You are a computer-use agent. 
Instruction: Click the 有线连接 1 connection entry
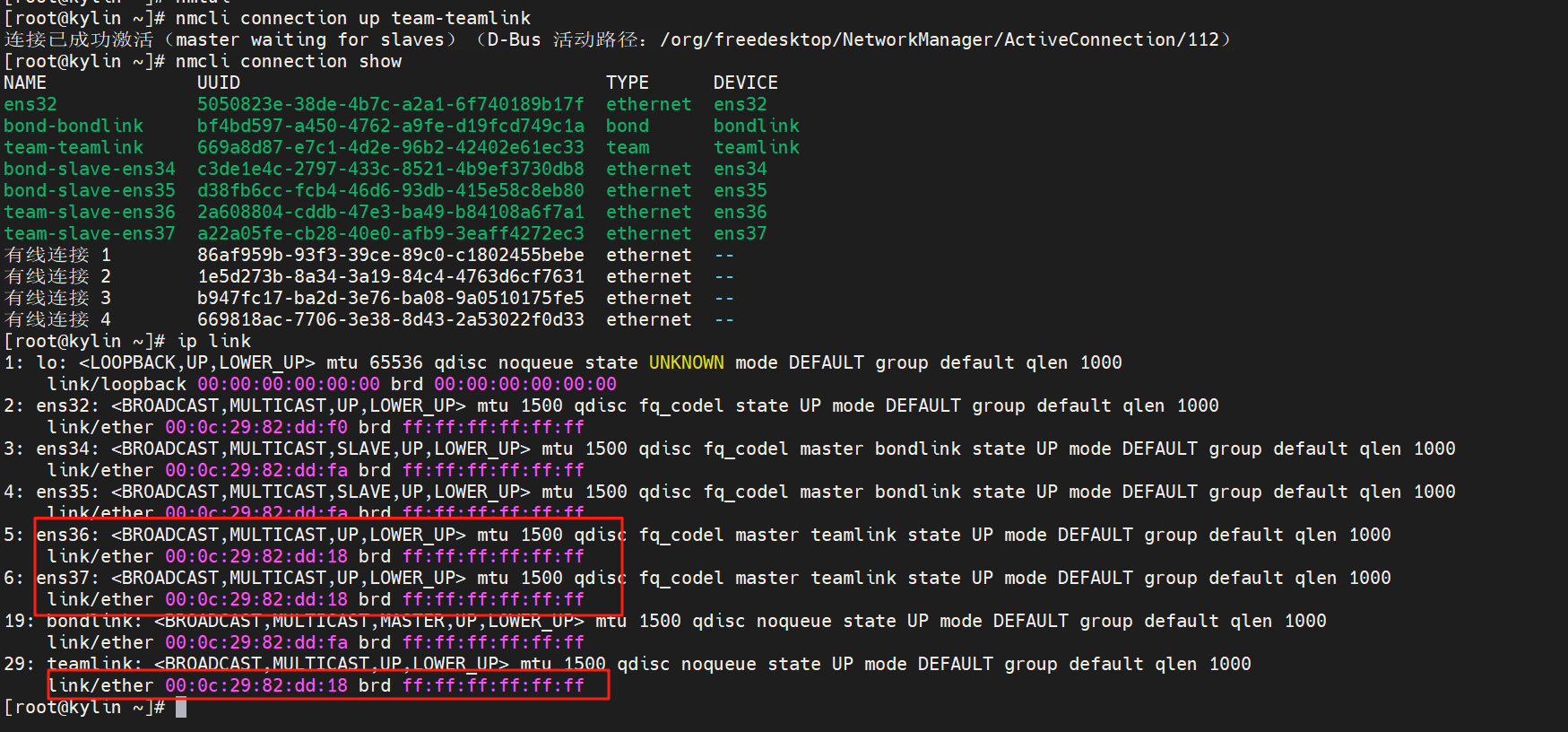57,255
